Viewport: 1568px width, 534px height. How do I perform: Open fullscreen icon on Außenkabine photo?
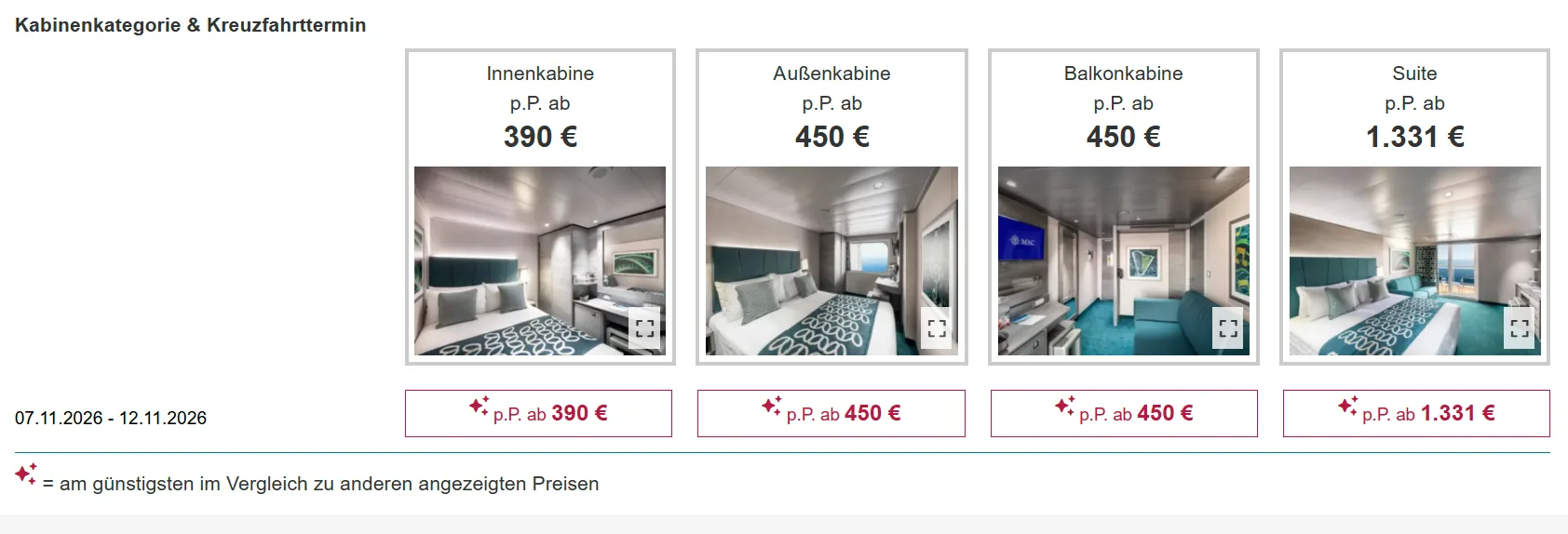(937, 328)
